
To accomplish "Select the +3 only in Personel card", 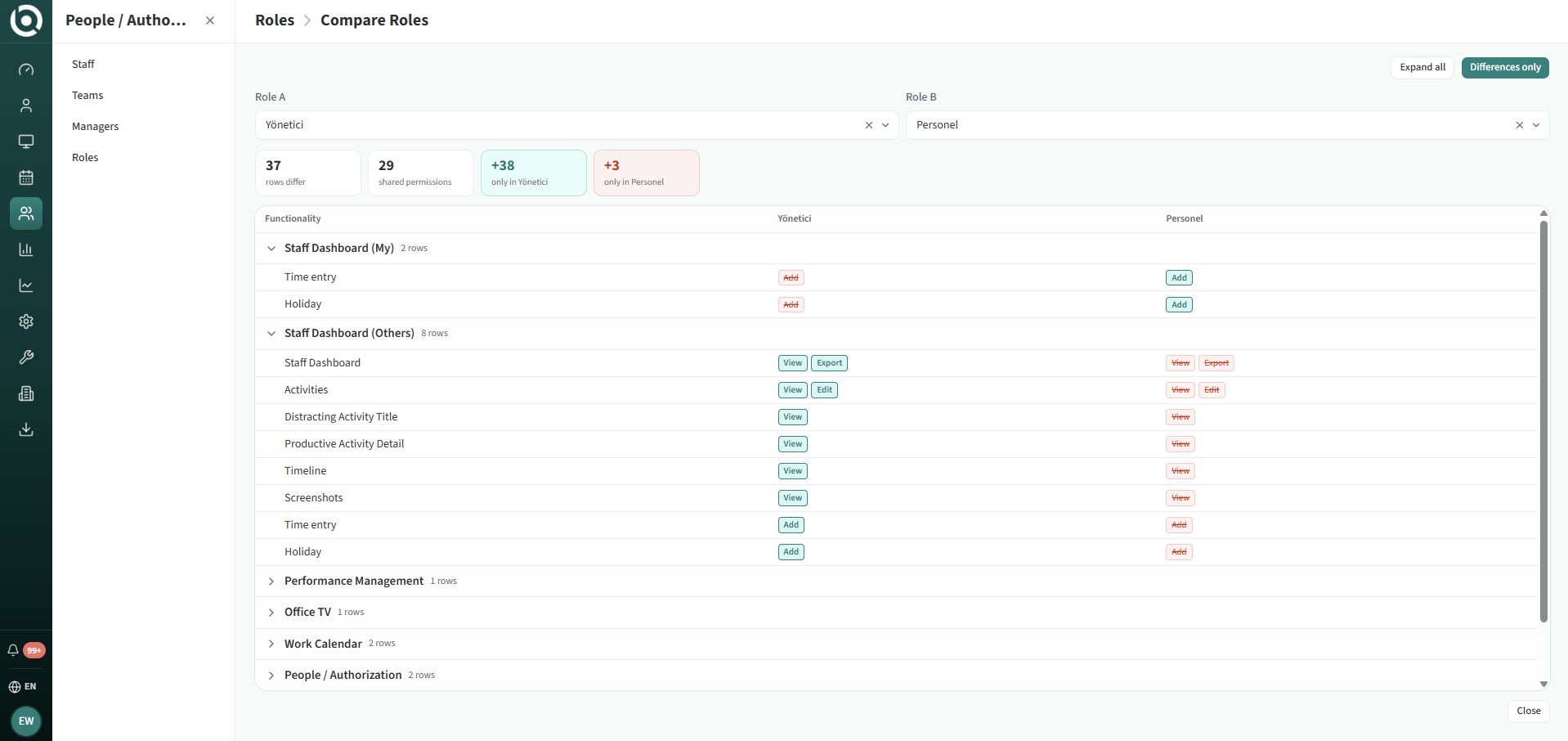I will coord(647,173).
